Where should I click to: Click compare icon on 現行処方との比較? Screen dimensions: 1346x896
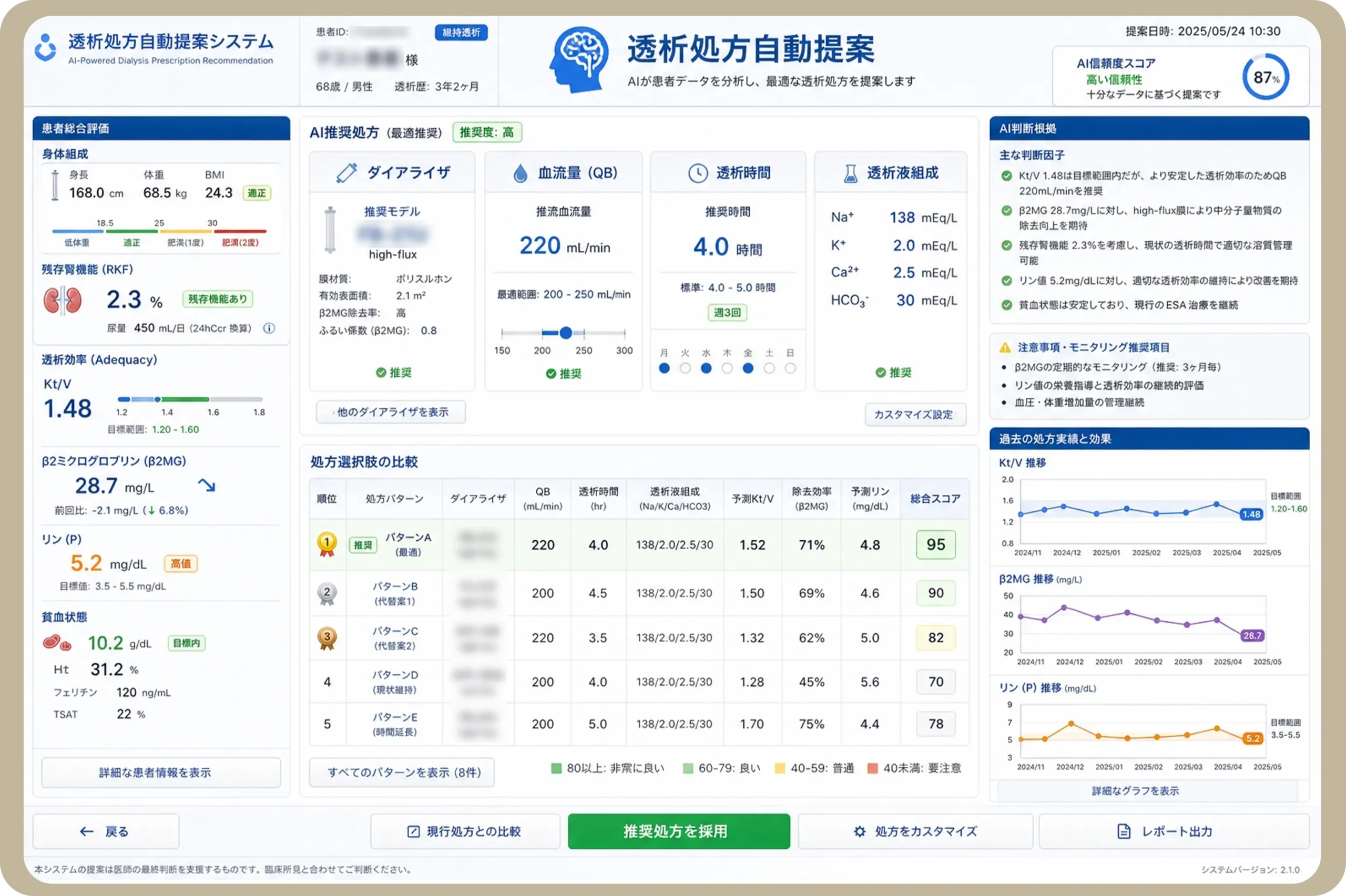pos(413,831)
